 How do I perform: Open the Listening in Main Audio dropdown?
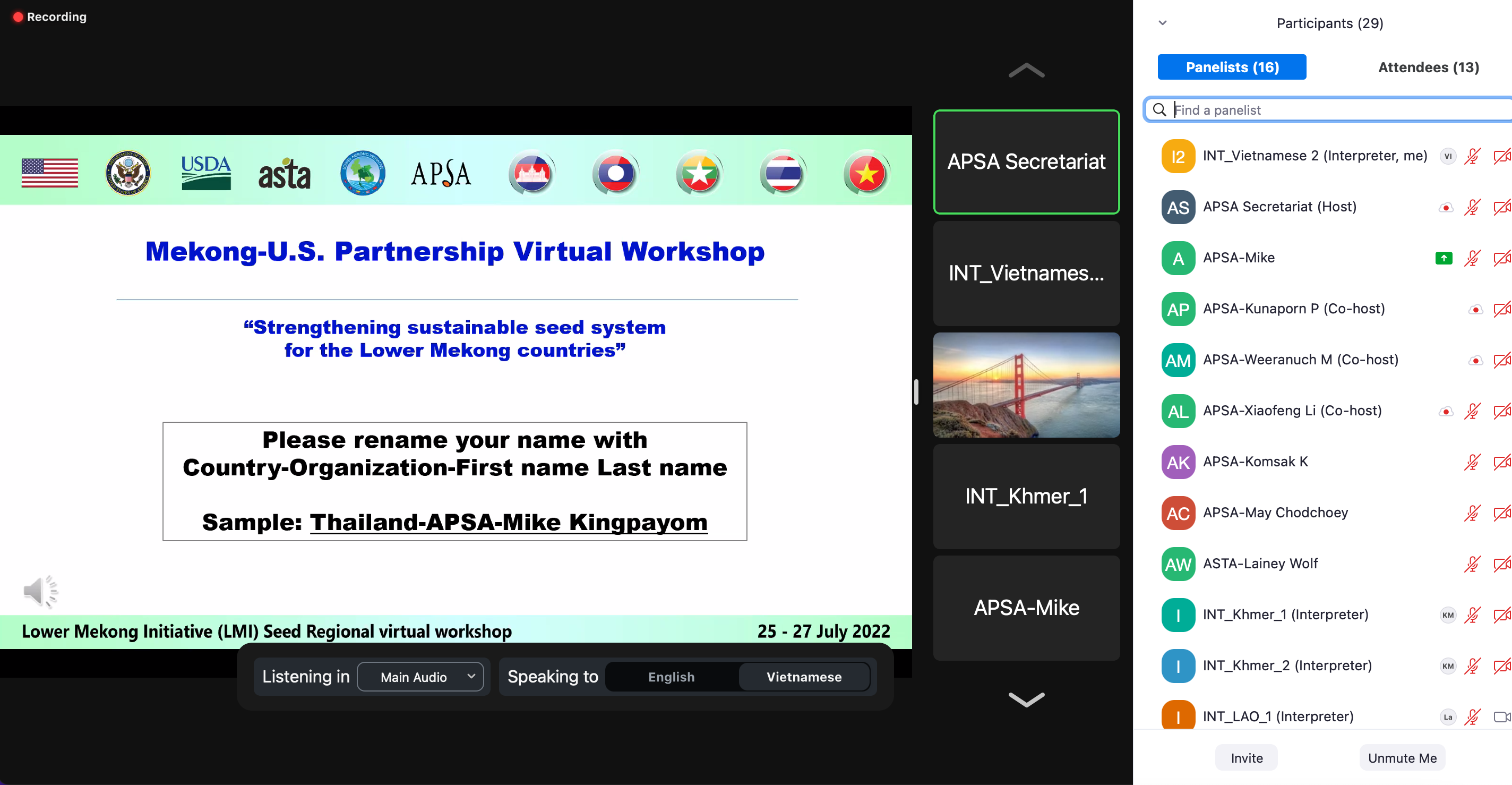coord(420,676)
